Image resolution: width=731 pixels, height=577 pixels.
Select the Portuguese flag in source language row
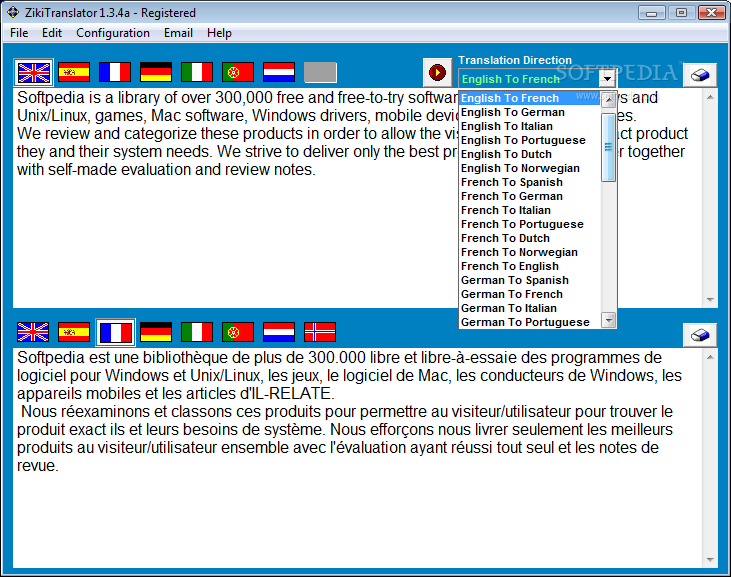click(238, 73)
